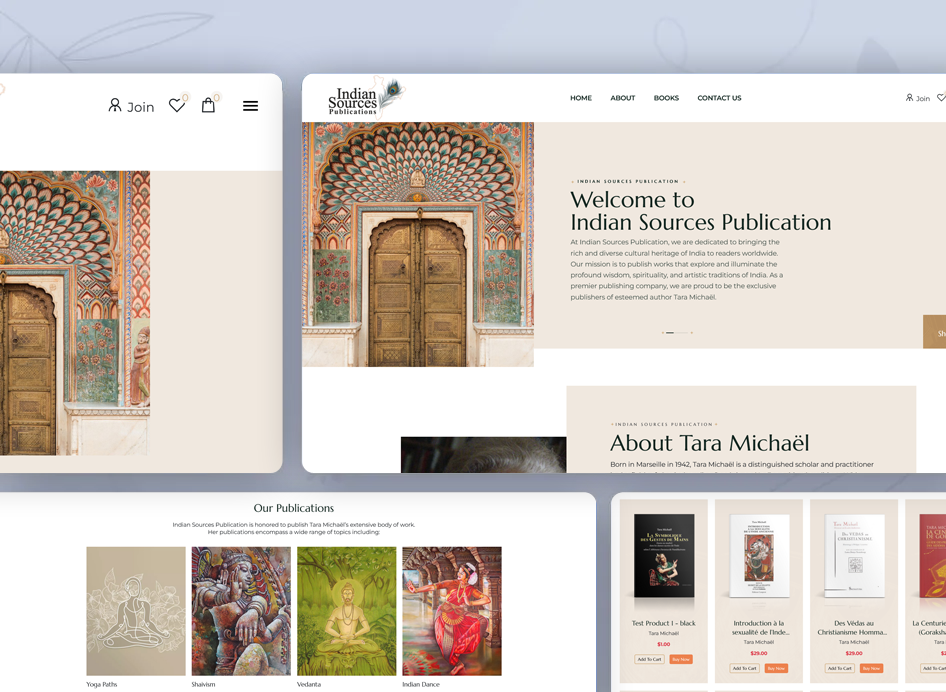Select the active hero carousel indicator dash
946x692 pixels.
(670, 332)
